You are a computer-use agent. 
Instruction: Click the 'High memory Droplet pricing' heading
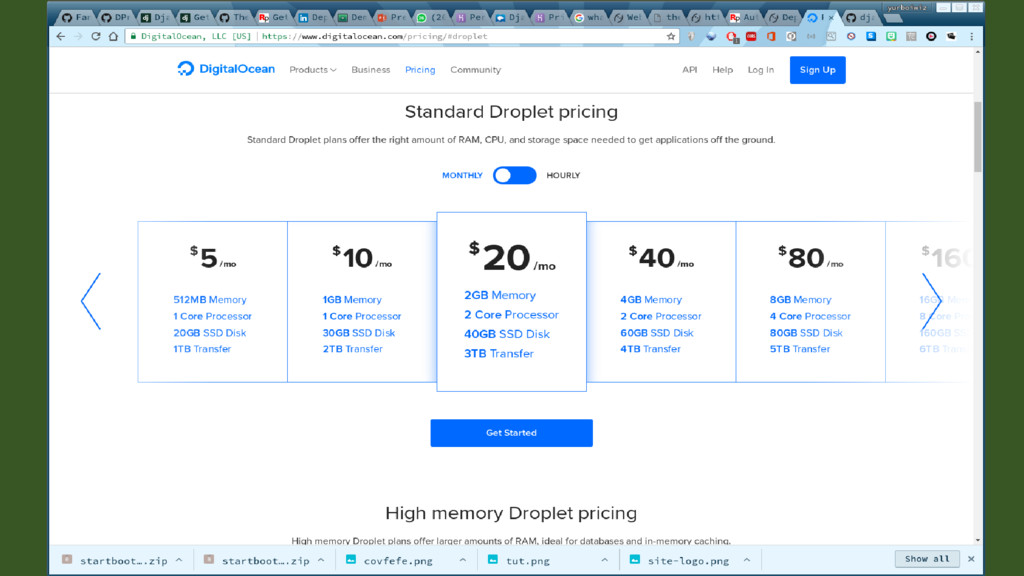511,513
